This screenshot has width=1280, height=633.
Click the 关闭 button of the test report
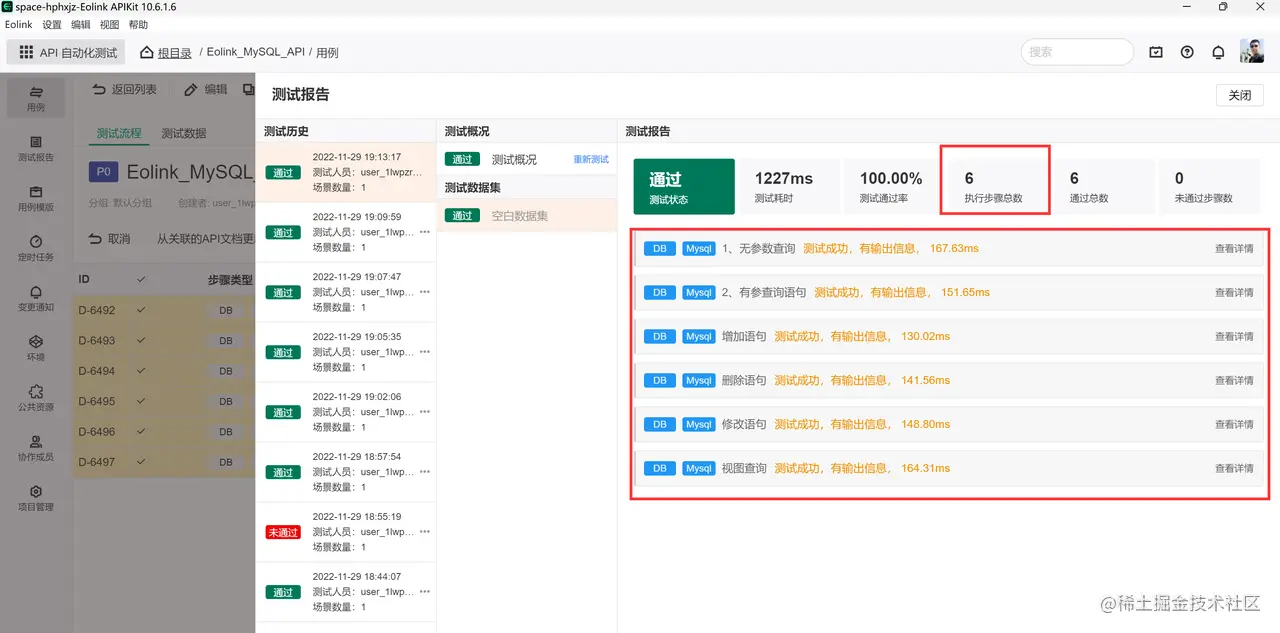(1240, 95)
